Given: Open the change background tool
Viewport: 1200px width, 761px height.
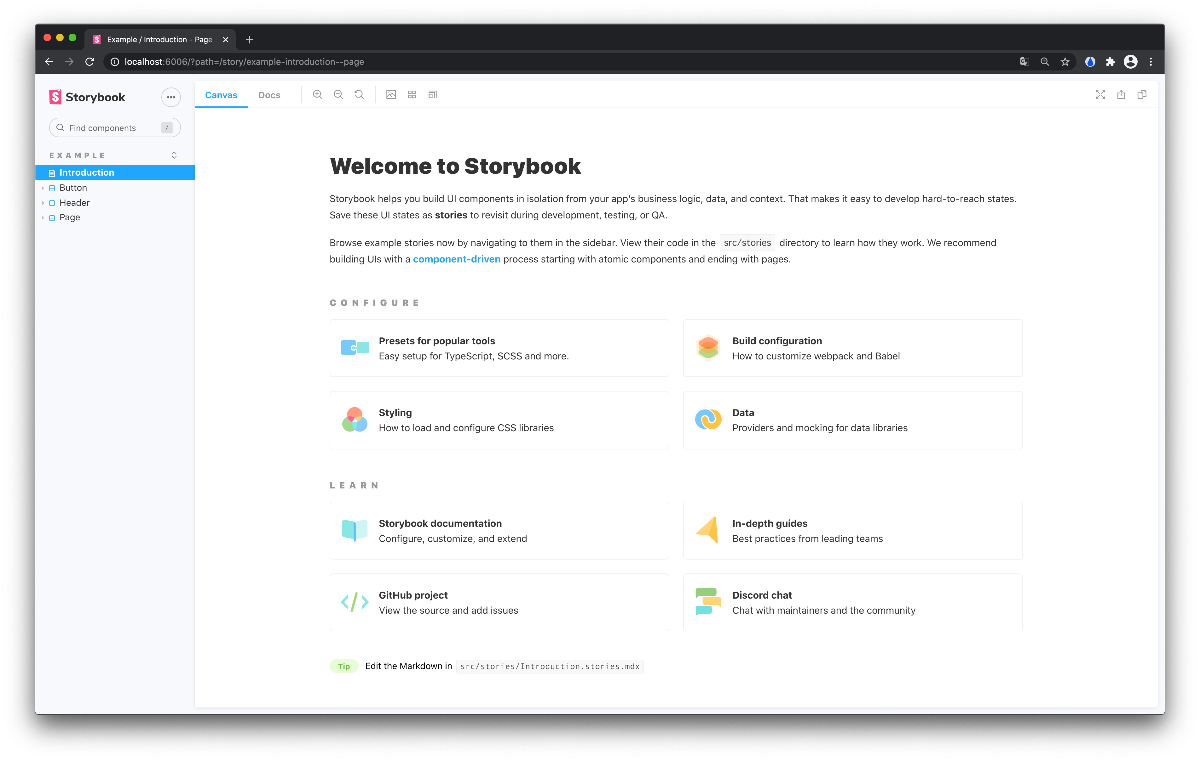Looking at the screenshot, I should tap(391, 95).
